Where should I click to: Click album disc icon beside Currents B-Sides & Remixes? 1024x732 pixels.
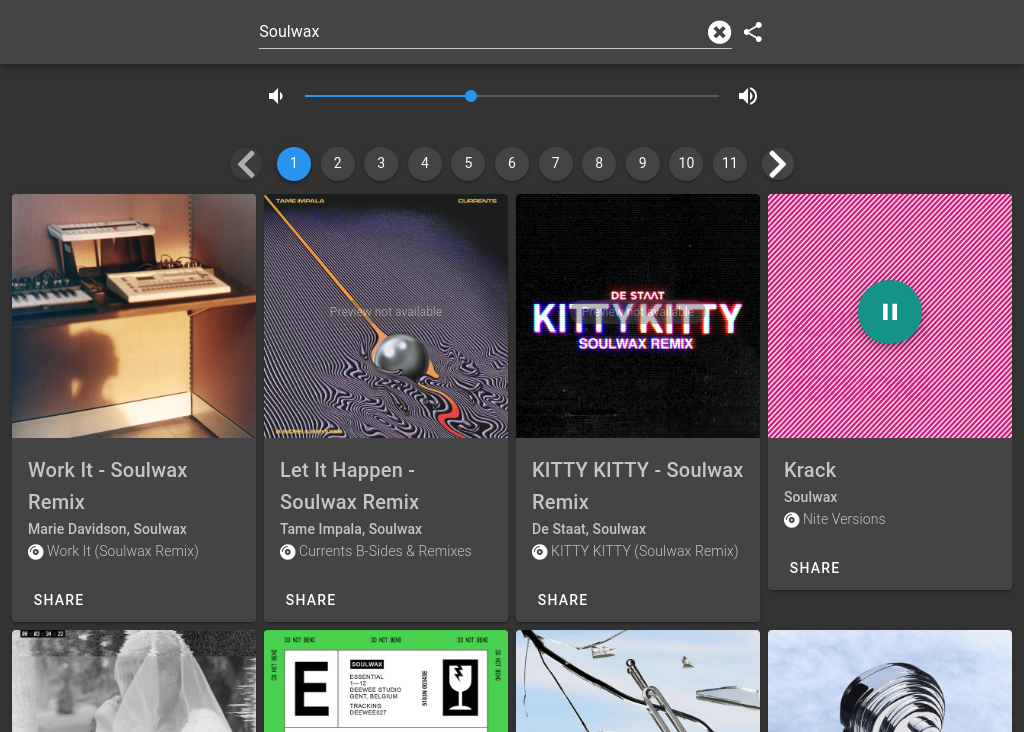[288, 552]
